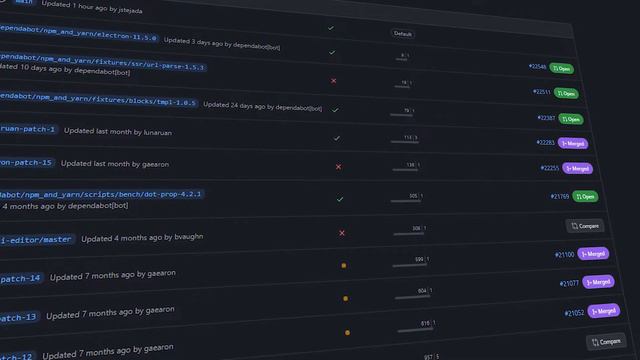Image resolution: width=640 pixels, height=360 pixels.
Task: Click purple Merged badge beside #22255
Action: point(578,168)
